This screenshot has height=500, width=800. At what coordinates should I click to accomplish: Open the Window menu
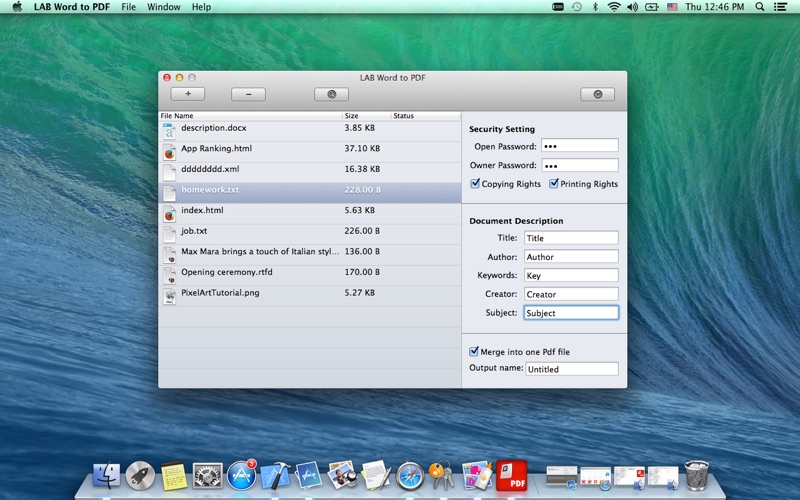click(x=164, y=7)
